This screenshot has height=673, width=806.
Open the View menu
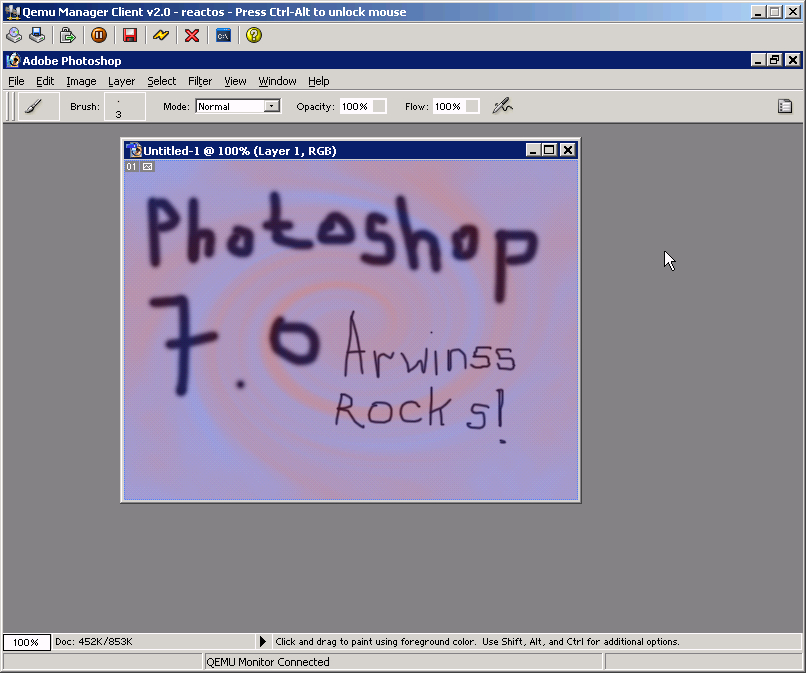[235, 81]
